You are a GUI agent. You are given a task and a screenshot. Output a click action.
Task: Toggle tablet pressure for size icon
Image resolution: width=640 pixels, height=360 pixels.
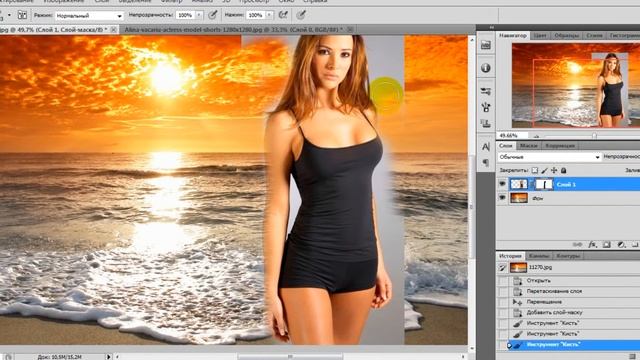[x=301, y=15]
